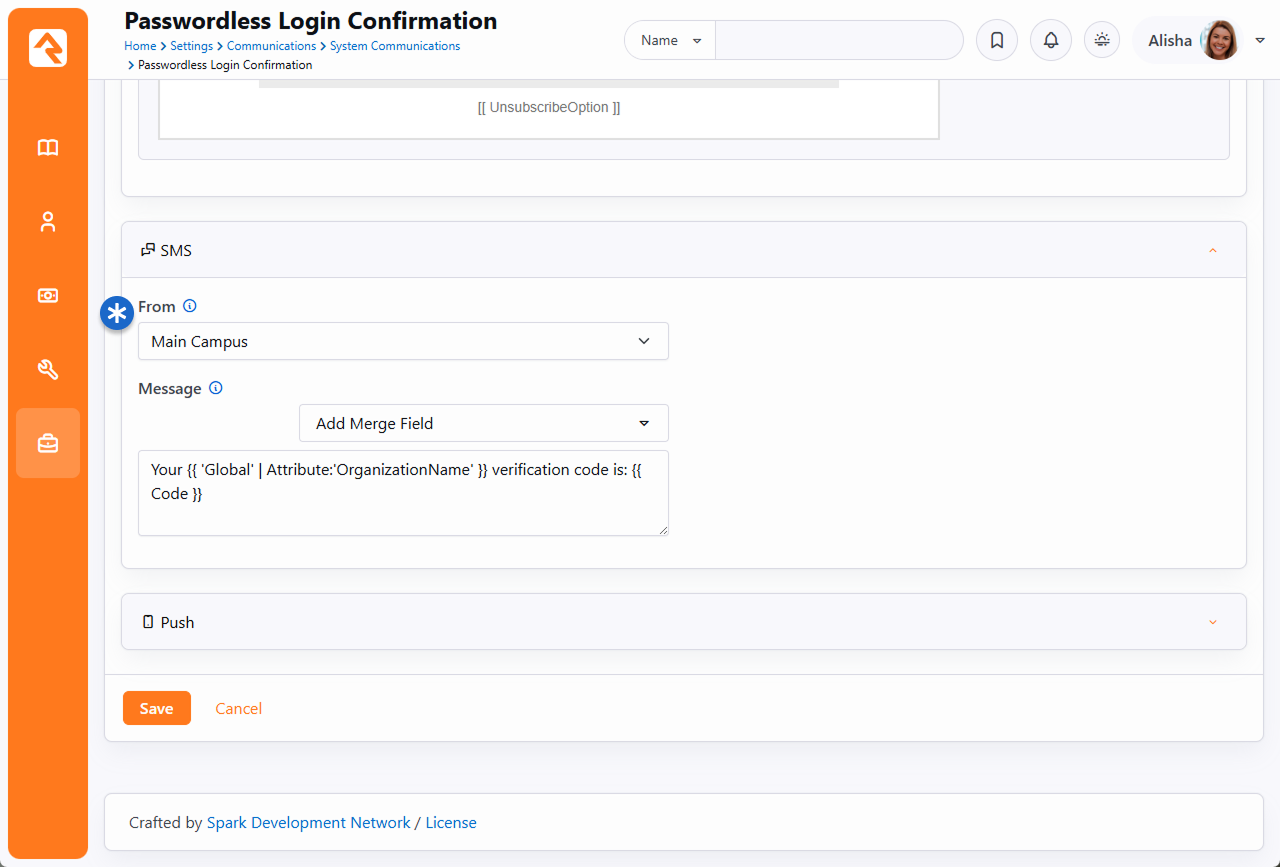Open the Add Merge Field dropdown
Image resolution: width=1280 pixels, height=867 pixels.
(x=483, y=424)
